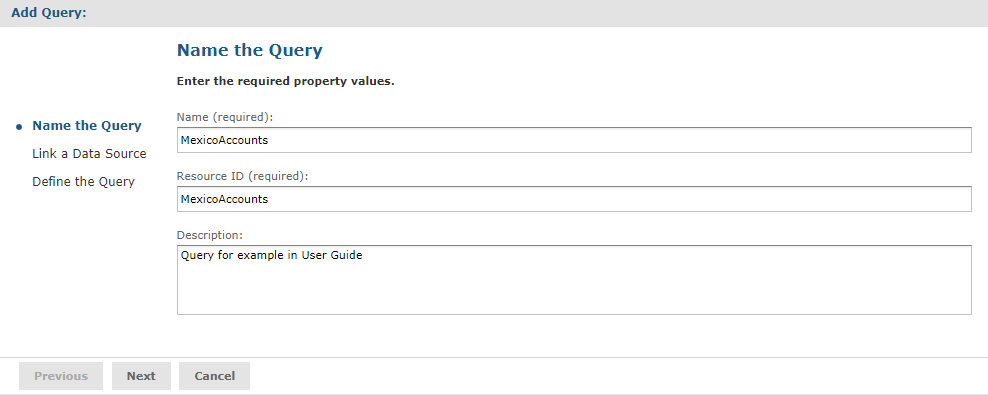Cancel the Add Query wizard
The image size is (988, 395).
tap(214, 376)
